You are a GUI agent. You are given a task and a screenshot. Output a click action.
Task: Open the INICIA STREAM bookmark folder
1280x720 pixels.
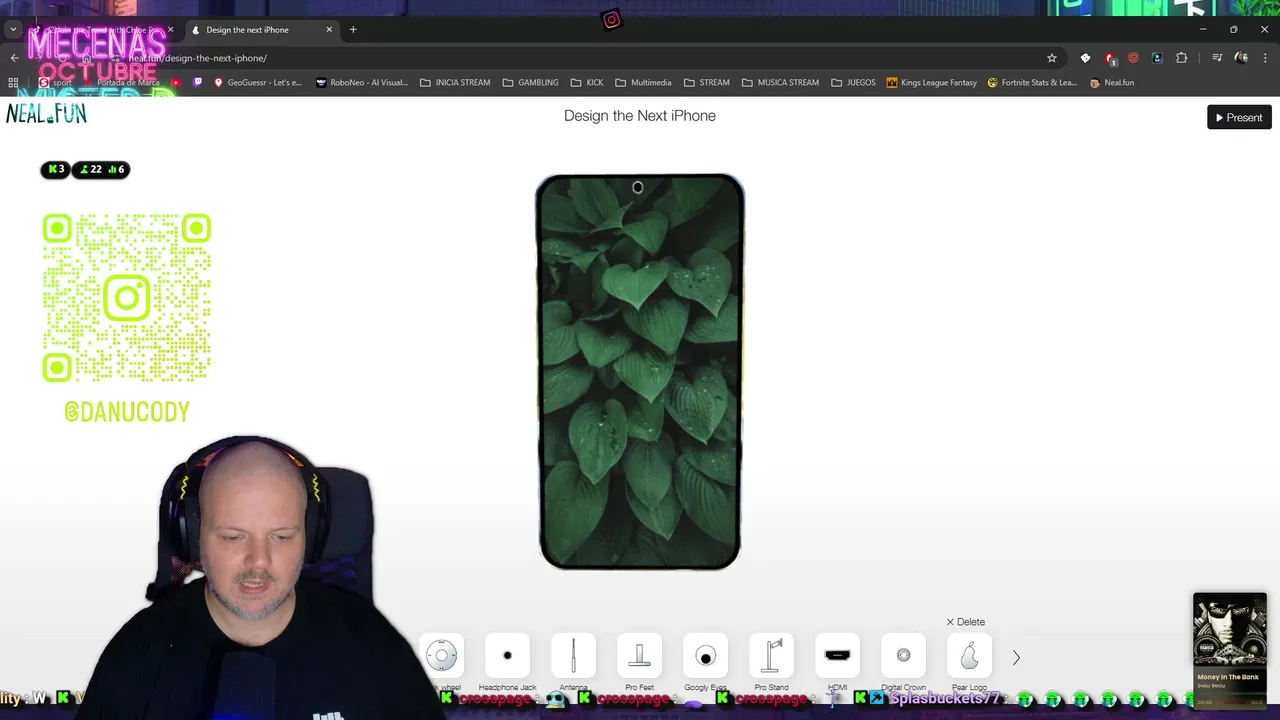point(455,82)
